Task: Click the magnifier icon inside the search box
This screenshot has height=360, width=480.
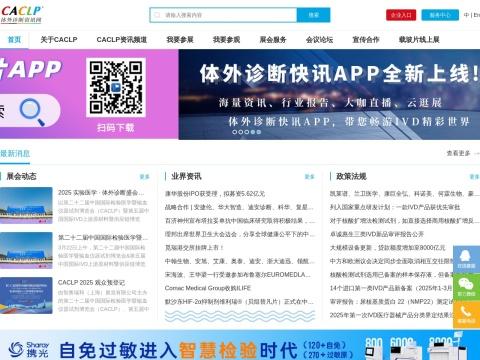Action: (x=157, y=15)
